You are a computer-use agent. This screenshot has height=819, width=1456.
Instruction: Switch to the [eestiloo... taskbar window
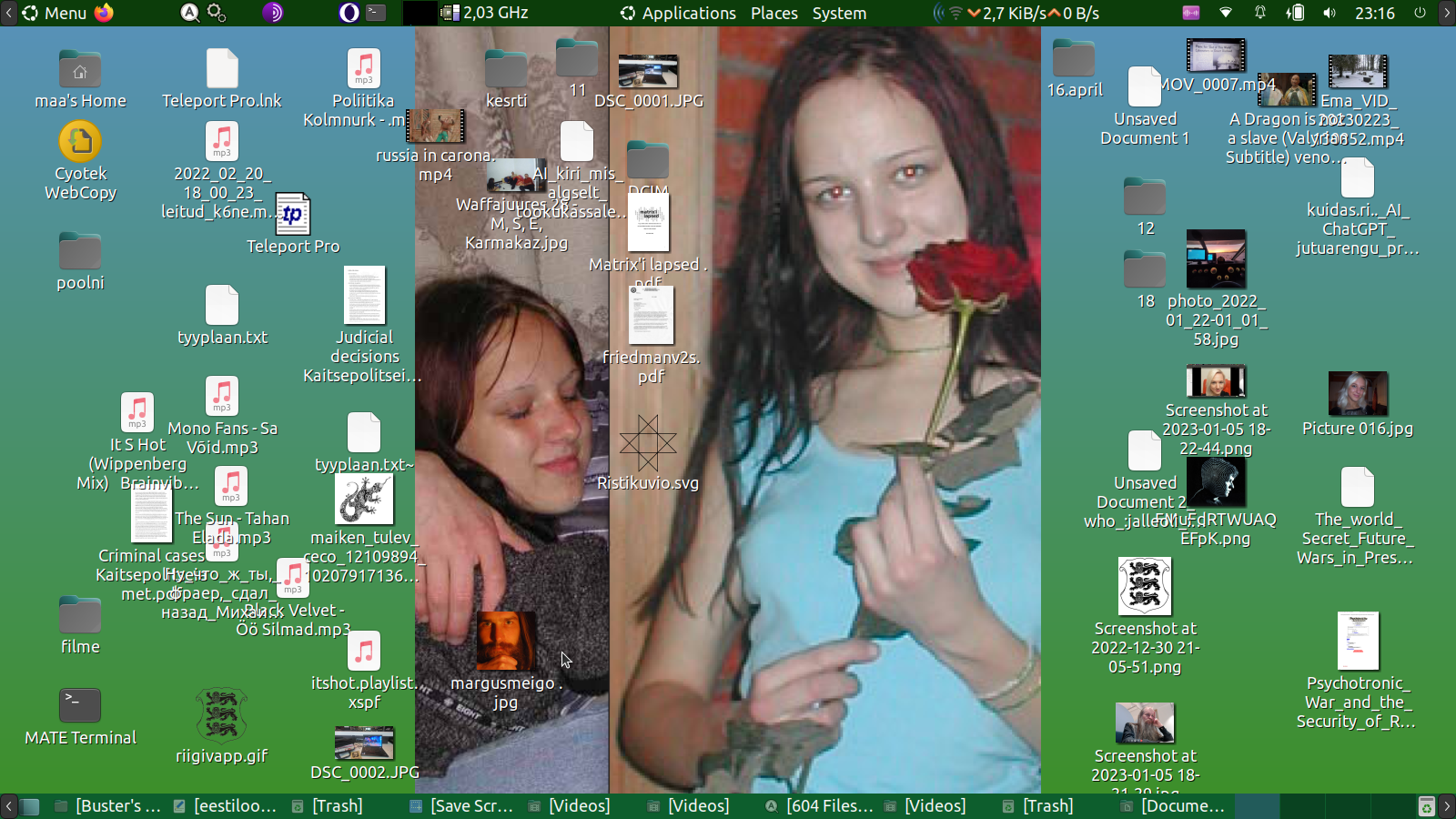tap(227, 806)
